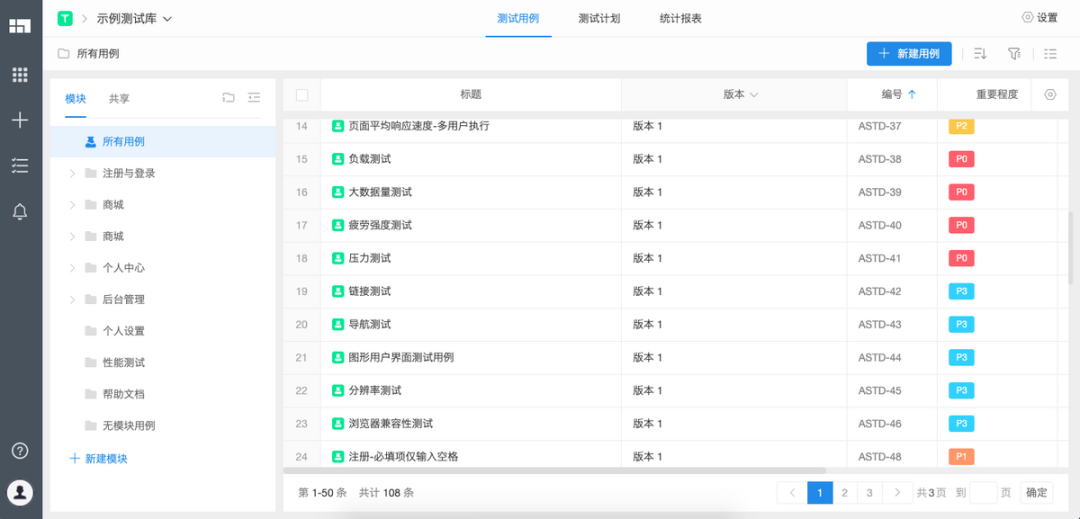The height and width of the screenshot is (519, 1080).
Task: Click the vertical scrollbar of the table
Action: coord(1070,248)
